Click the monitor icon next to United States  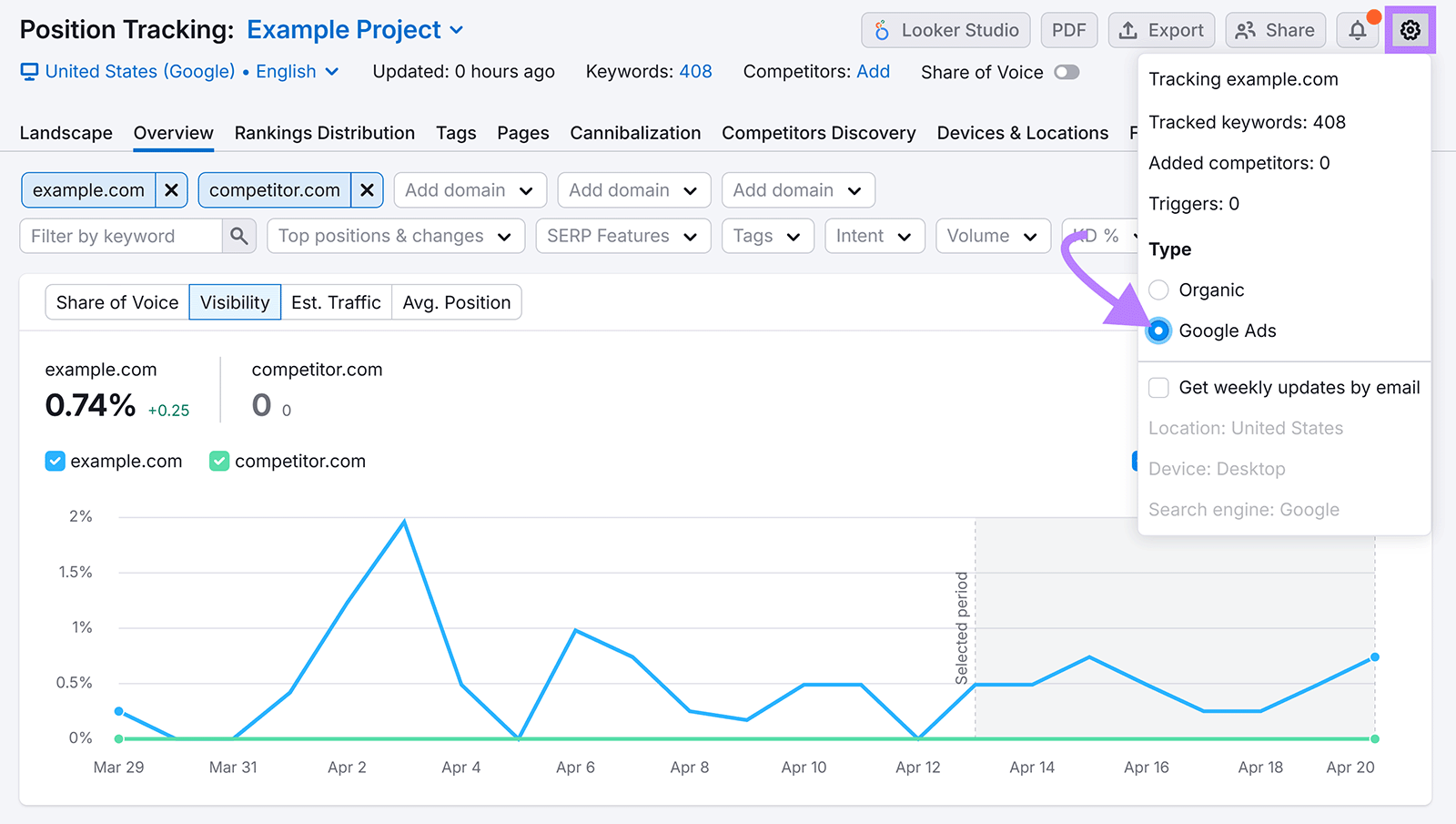point(30,71)
